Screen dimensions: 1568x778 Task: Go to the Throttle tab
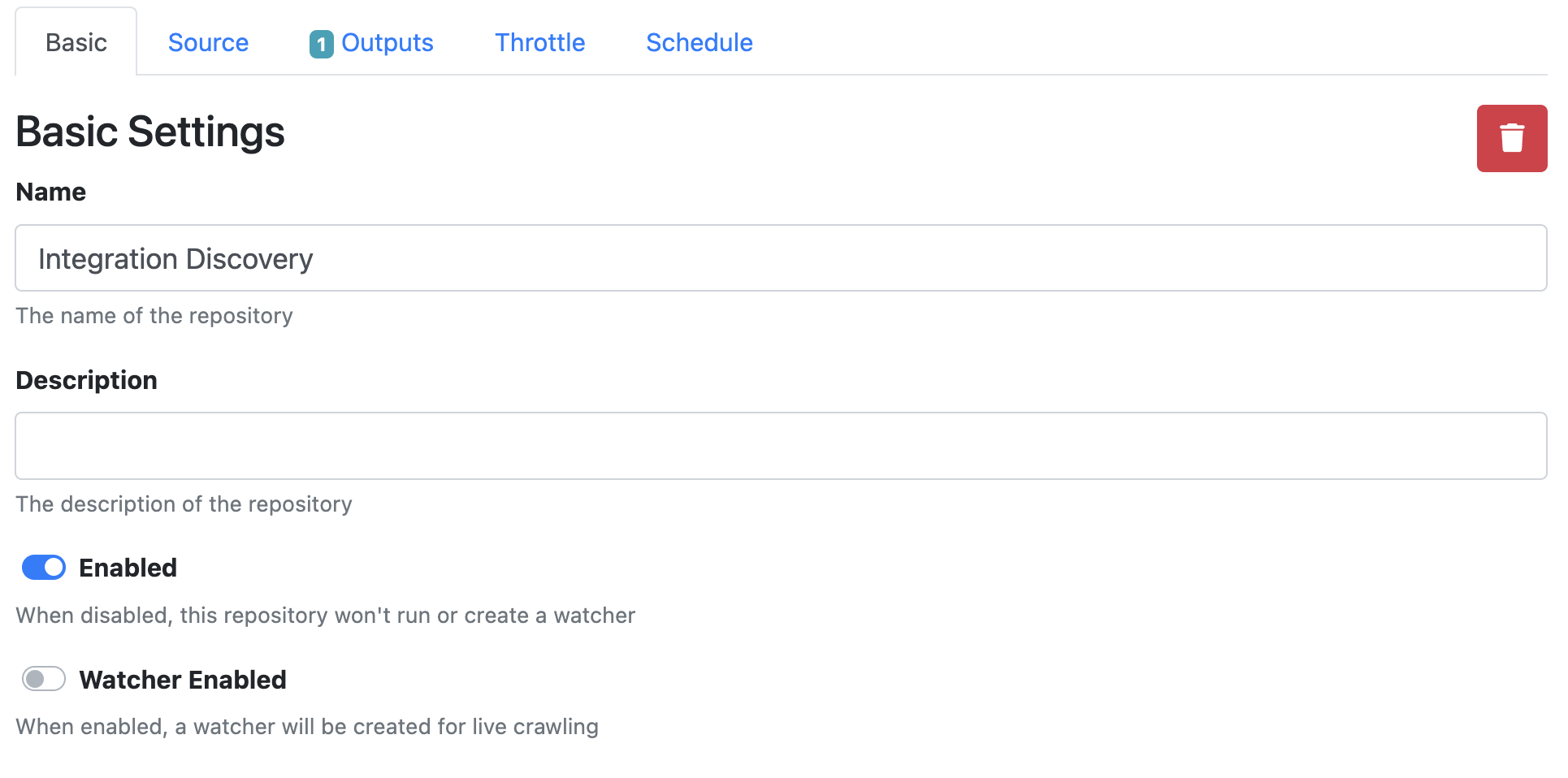[539, 42]
